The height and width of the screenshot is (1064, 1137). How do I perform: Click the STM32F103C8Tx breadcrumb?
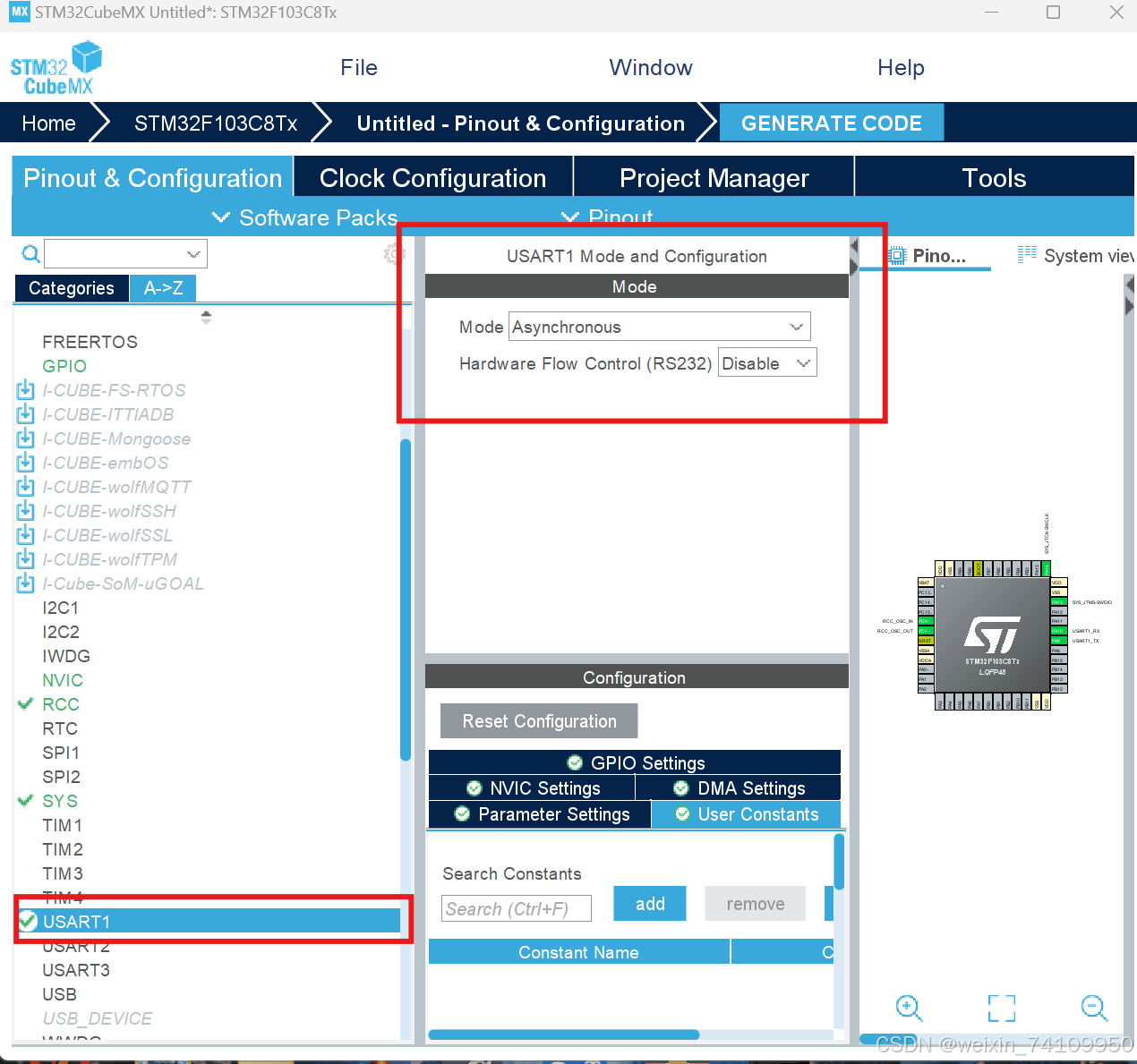(216, 123)
